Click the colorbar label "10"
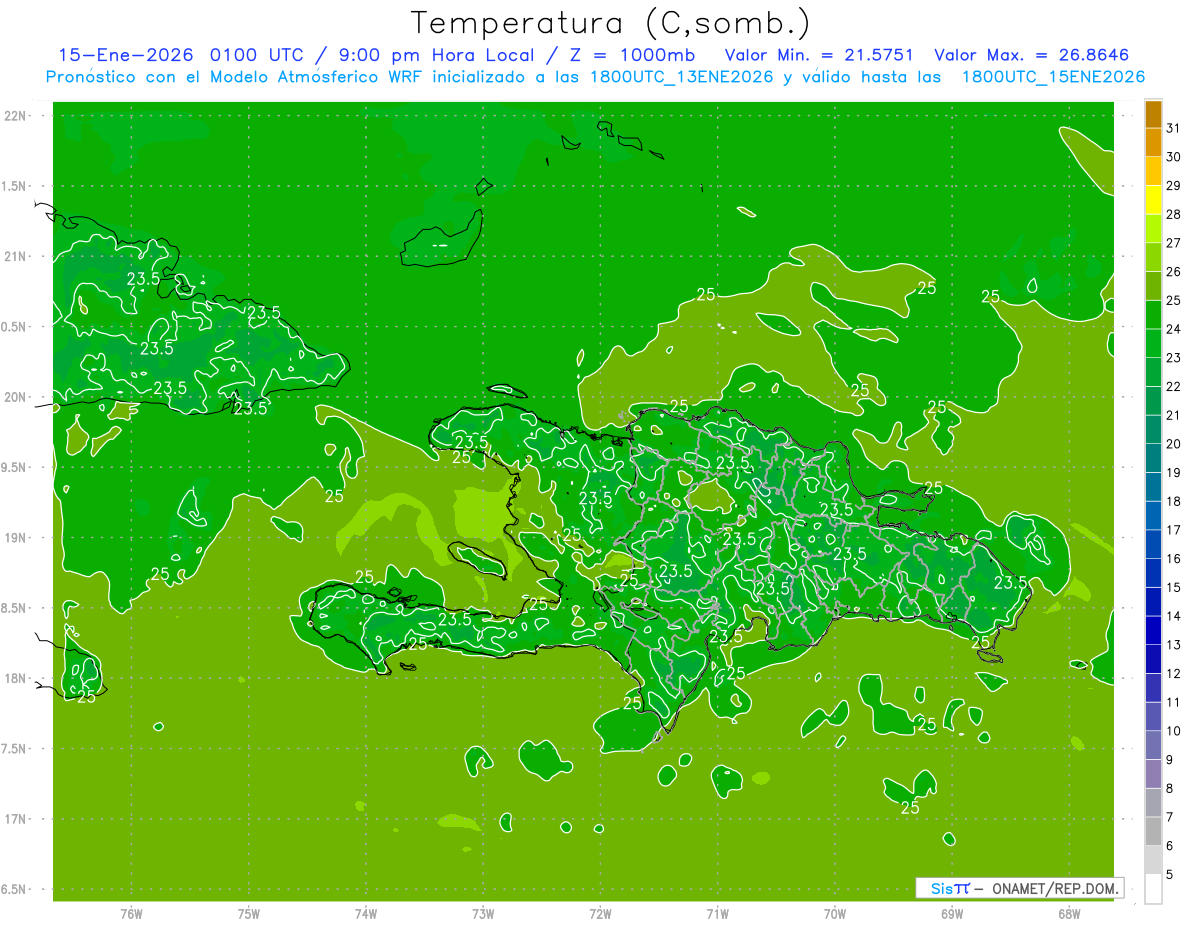 (1173, 731)
